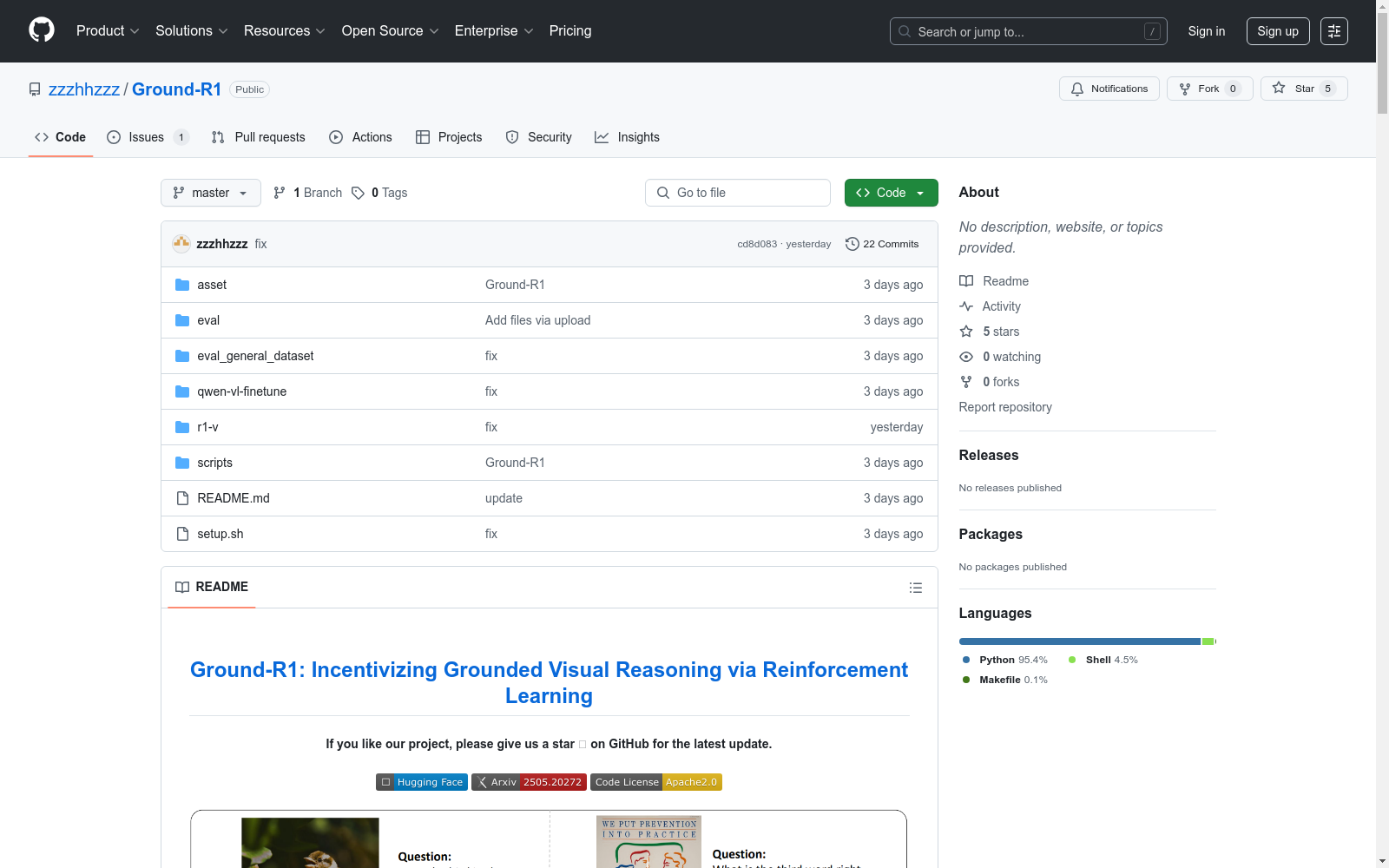Focus the Go to file input
Viewport: 1389px width, 868px height.
(x=738, y=193)
